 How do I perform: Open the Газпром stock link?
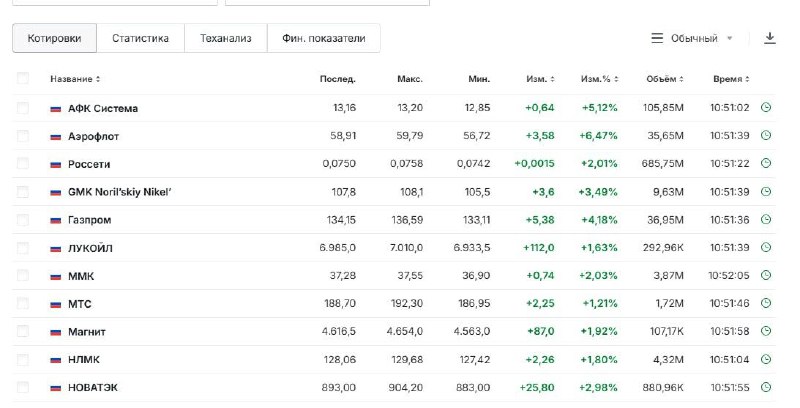click(90, 220)
